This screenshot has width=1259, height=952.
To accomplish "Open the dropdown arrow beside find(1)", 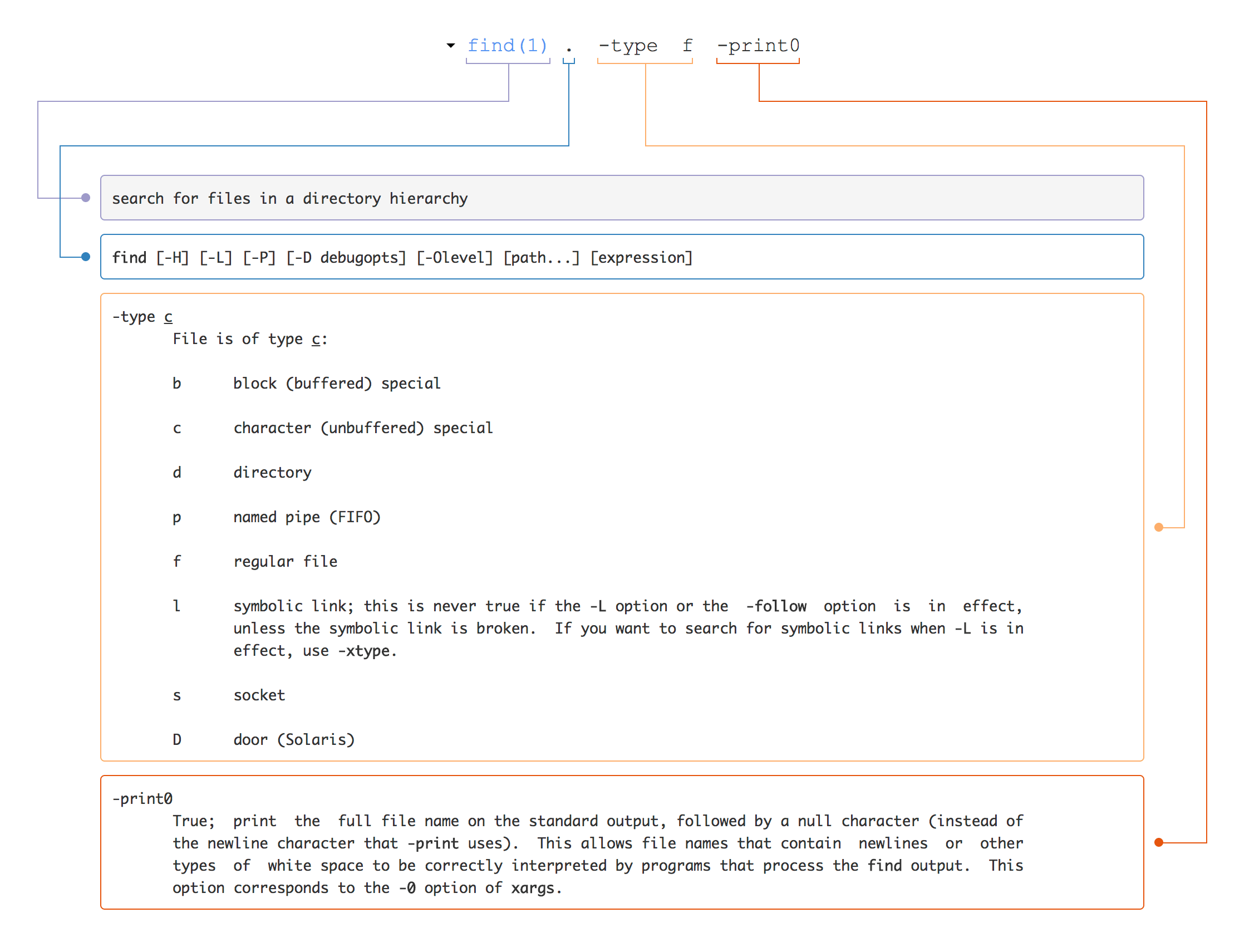I will [450, 45].
